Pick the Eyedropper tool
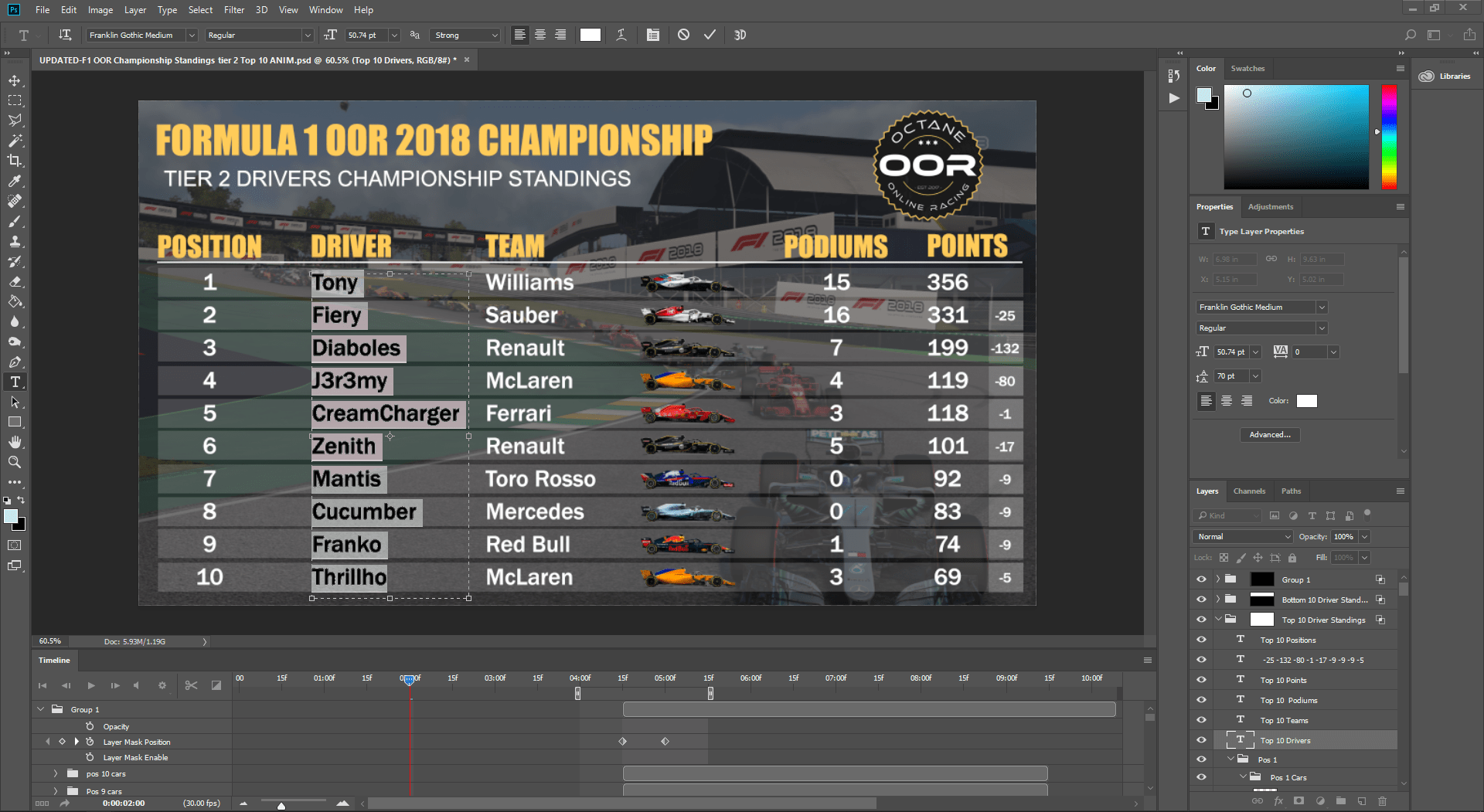 pyautogui.click(x=14, y=181)
